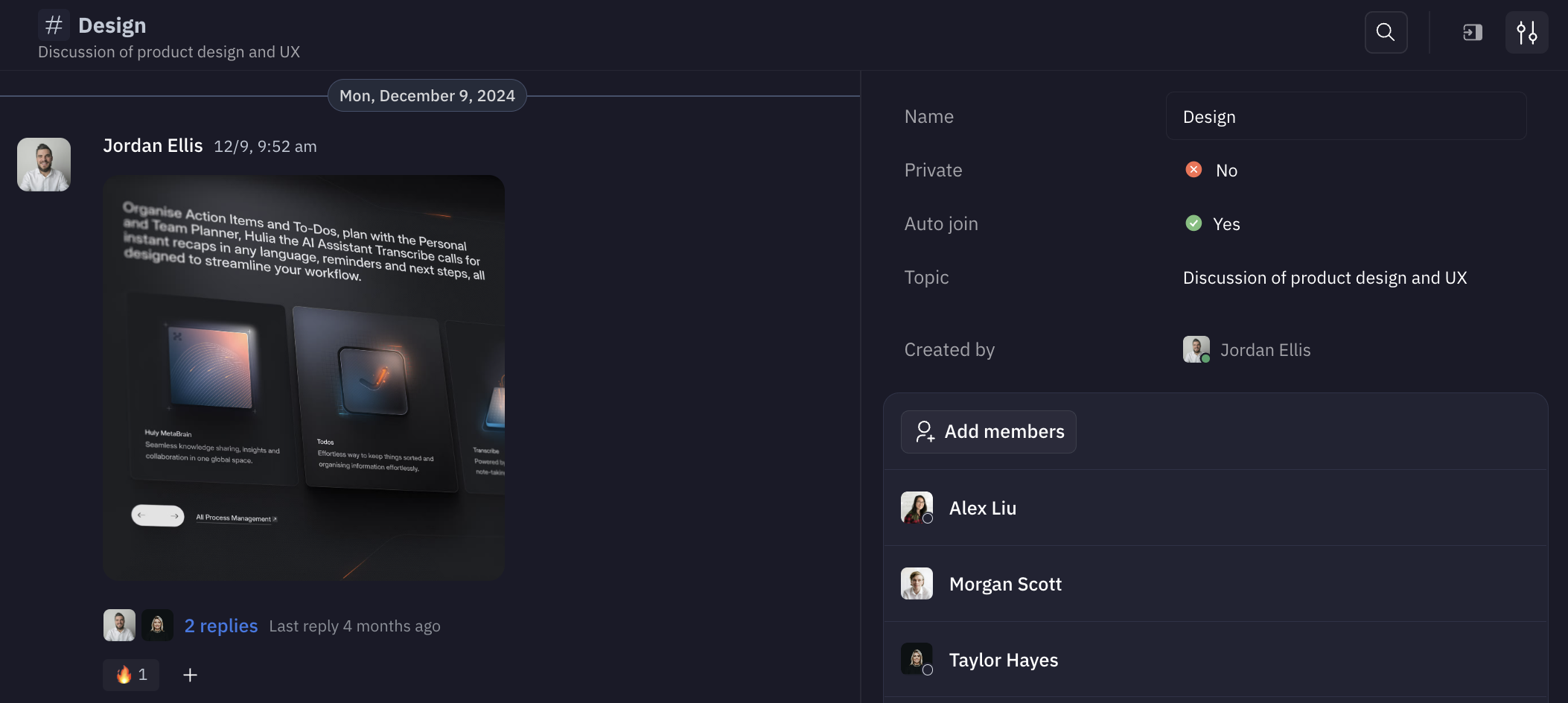The image size is (1568, 703).
Task: Click Taylor Hayes avatar beside replies
Action: click(157, 626)
